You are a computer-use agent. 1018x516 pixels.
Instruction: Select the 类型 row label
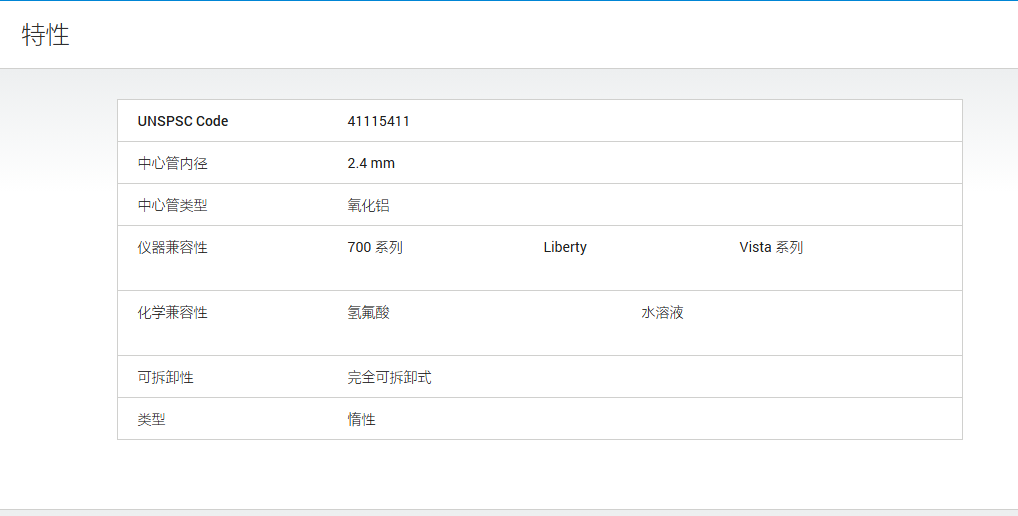[x=151, y=420]
